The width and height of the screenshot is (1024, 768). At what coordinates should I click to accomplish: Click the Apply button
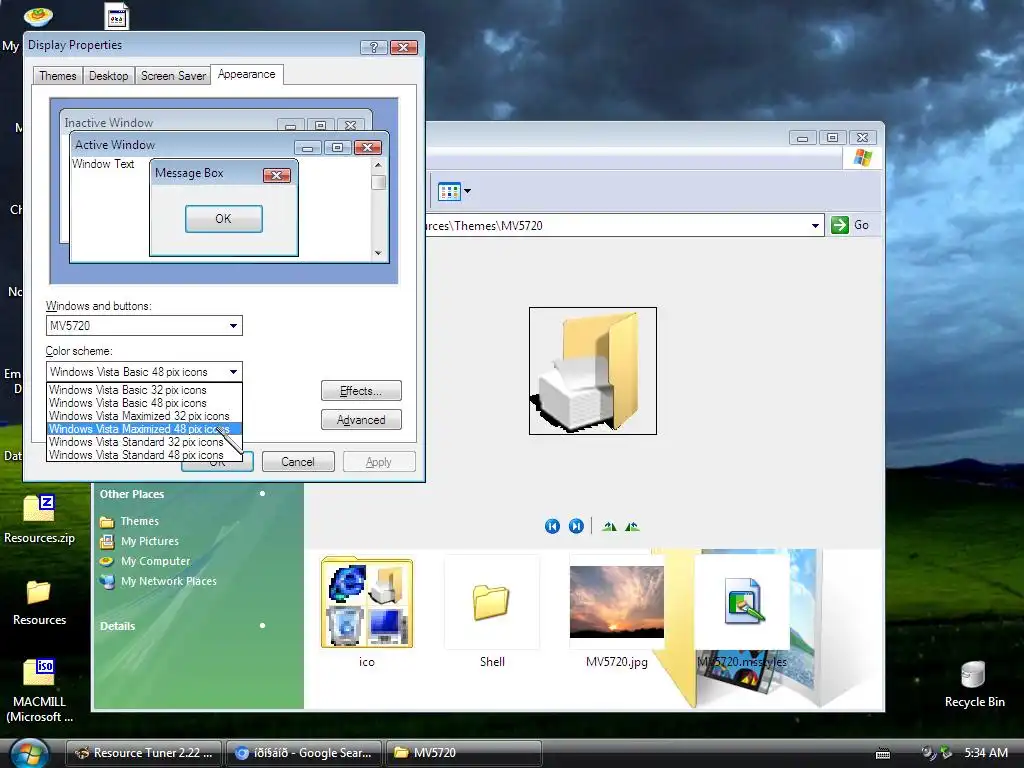379,462
